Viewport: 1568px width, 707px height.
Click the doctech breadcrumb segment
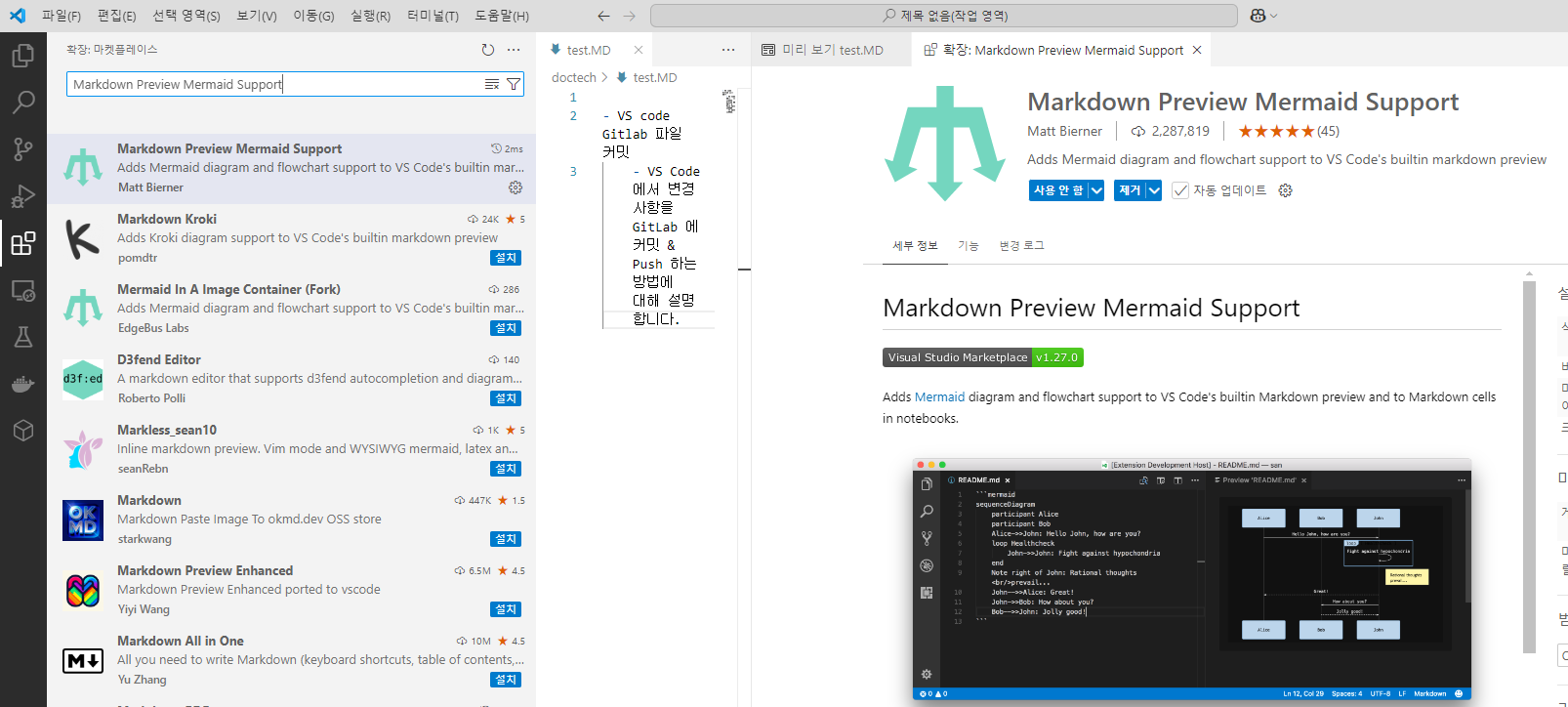click(x=574, y=77)
